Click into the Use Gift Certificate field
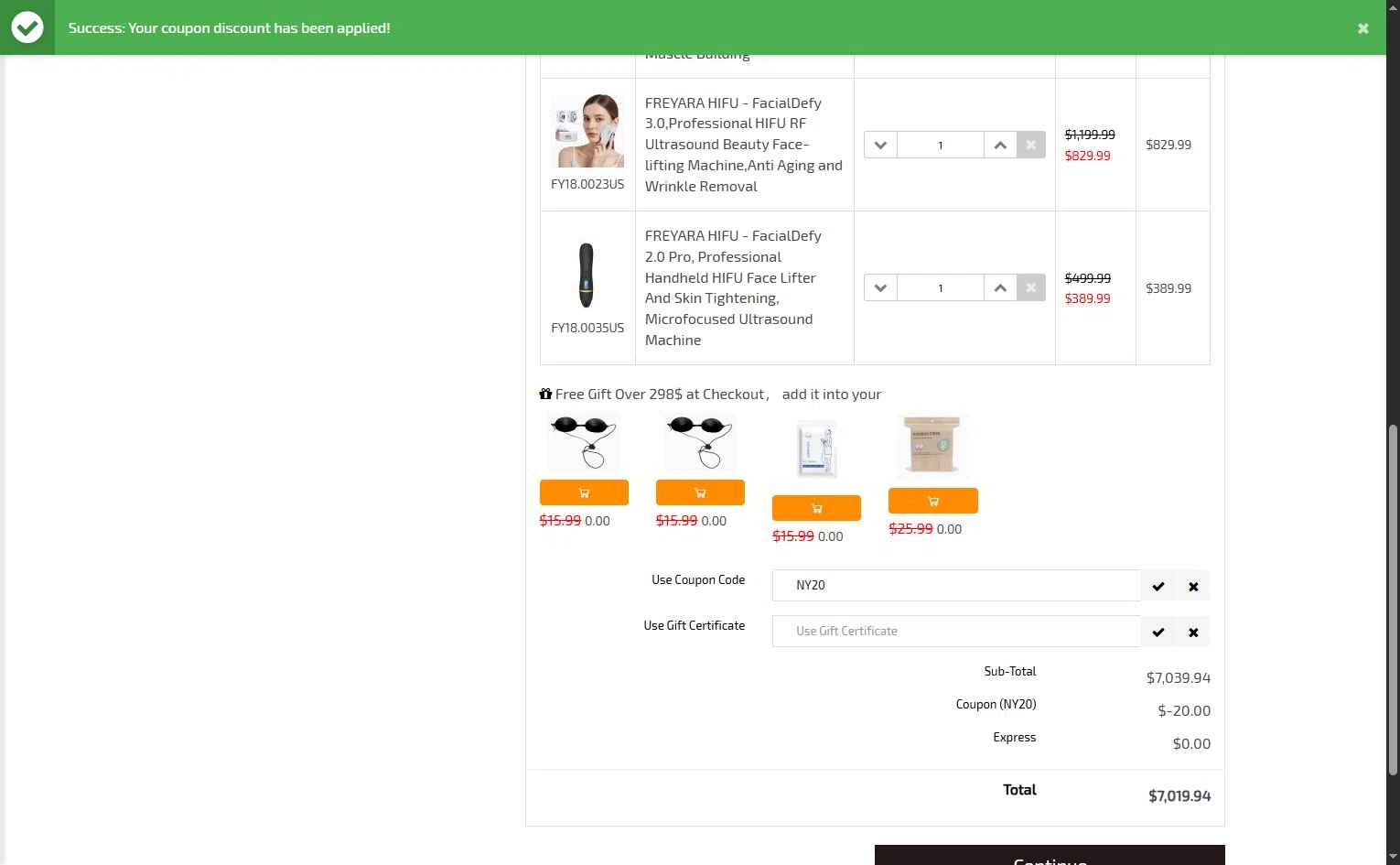This screenshot has width=1400, height=865. [x=956, y=632]
